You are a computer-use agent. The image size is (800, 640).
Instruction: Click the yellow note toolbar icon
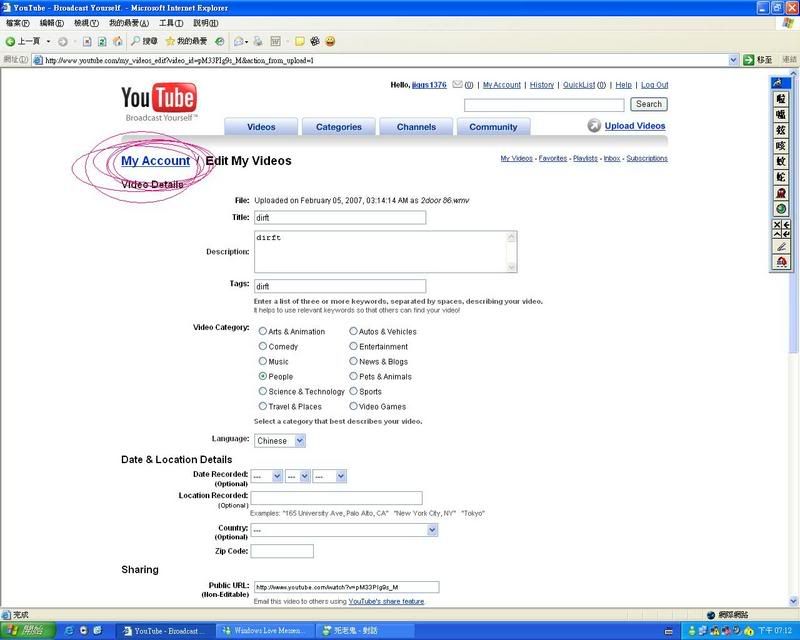tap(300, 41)
